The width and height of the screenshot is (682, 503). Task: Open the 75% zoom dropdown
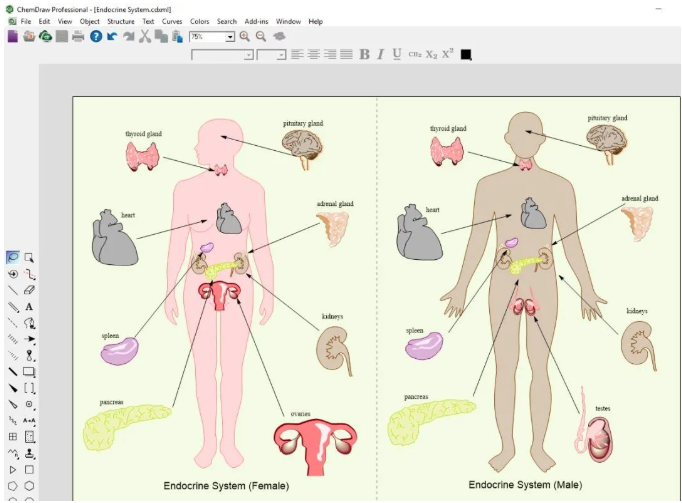(x=230, y=37)
